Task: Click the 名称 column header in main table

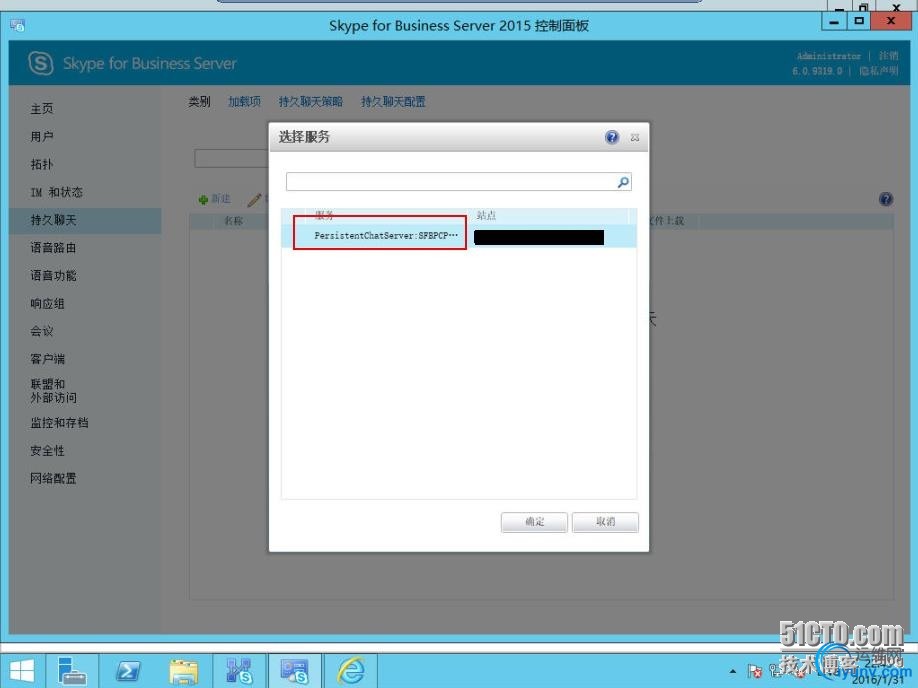Action: (234, 221)
